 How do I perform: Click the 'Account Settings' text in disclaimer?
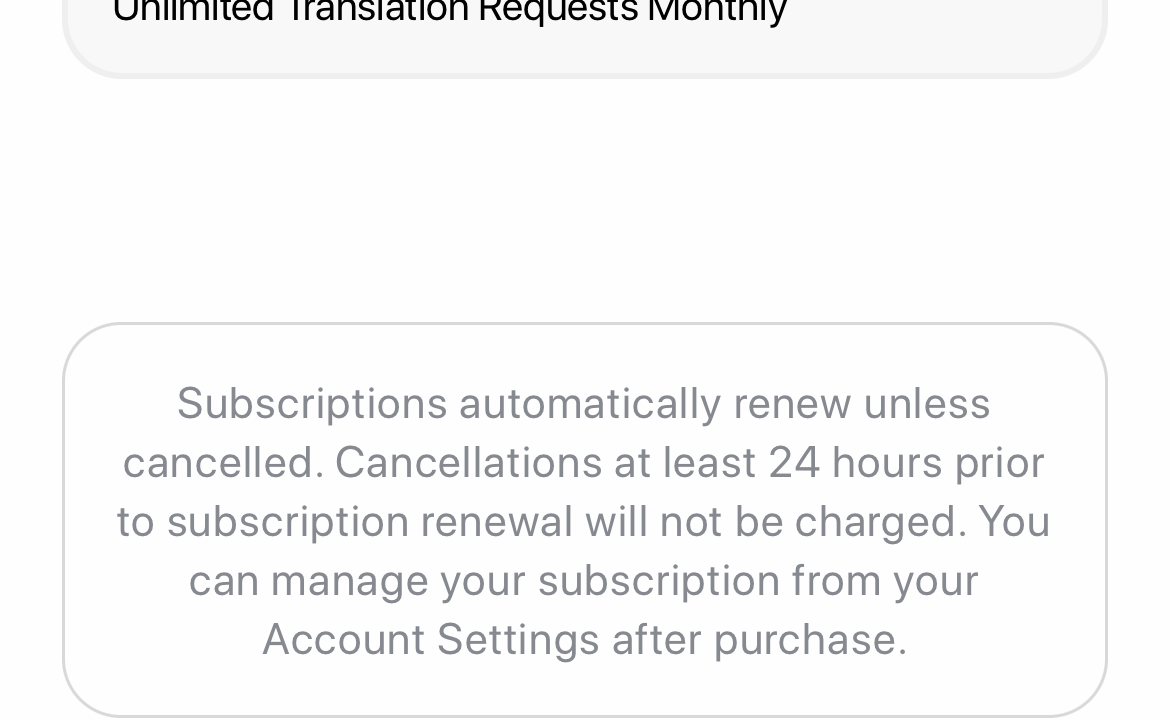(x=431, y=639)
